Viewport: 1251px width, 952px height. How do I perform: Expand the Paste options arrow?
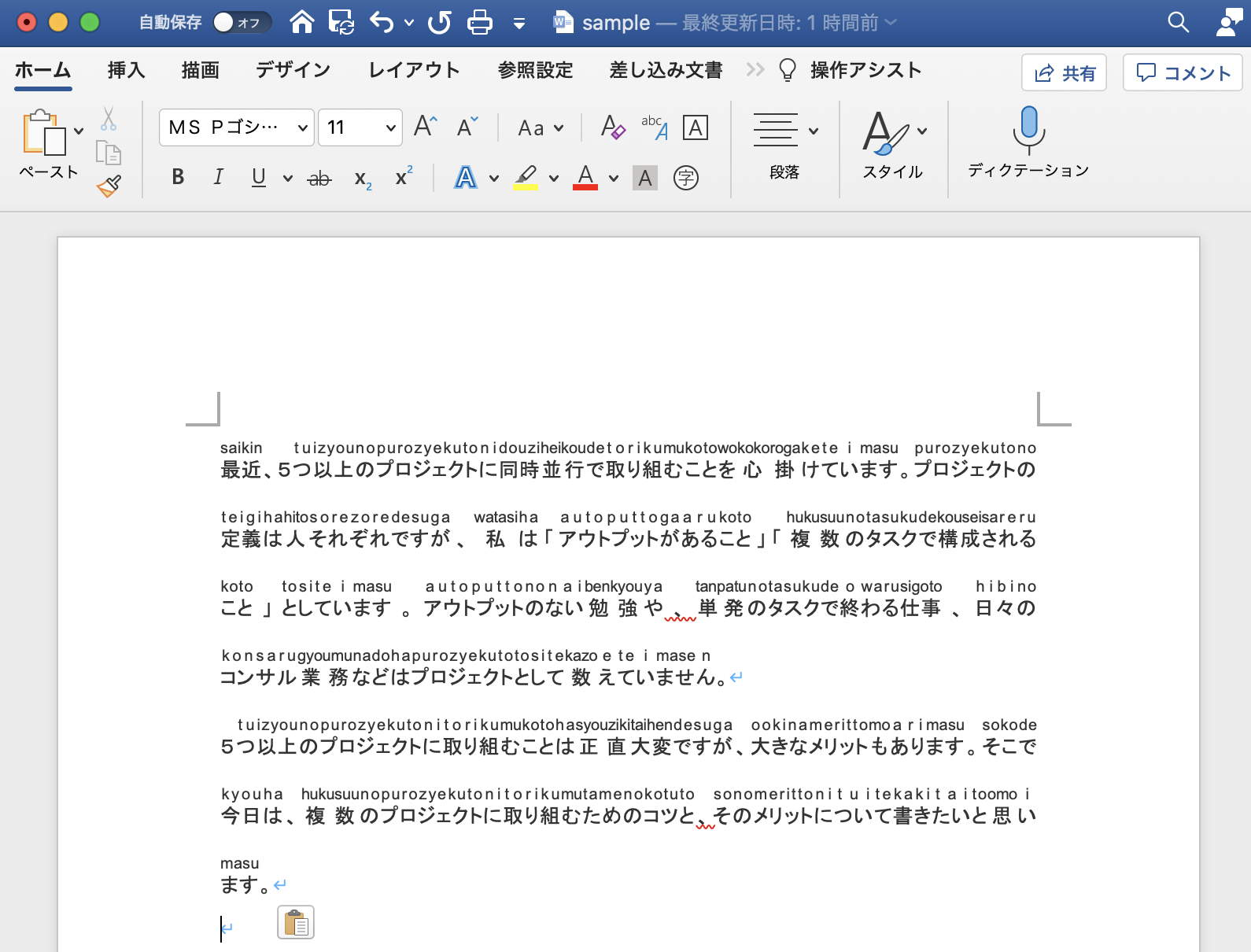click(79, 131)
